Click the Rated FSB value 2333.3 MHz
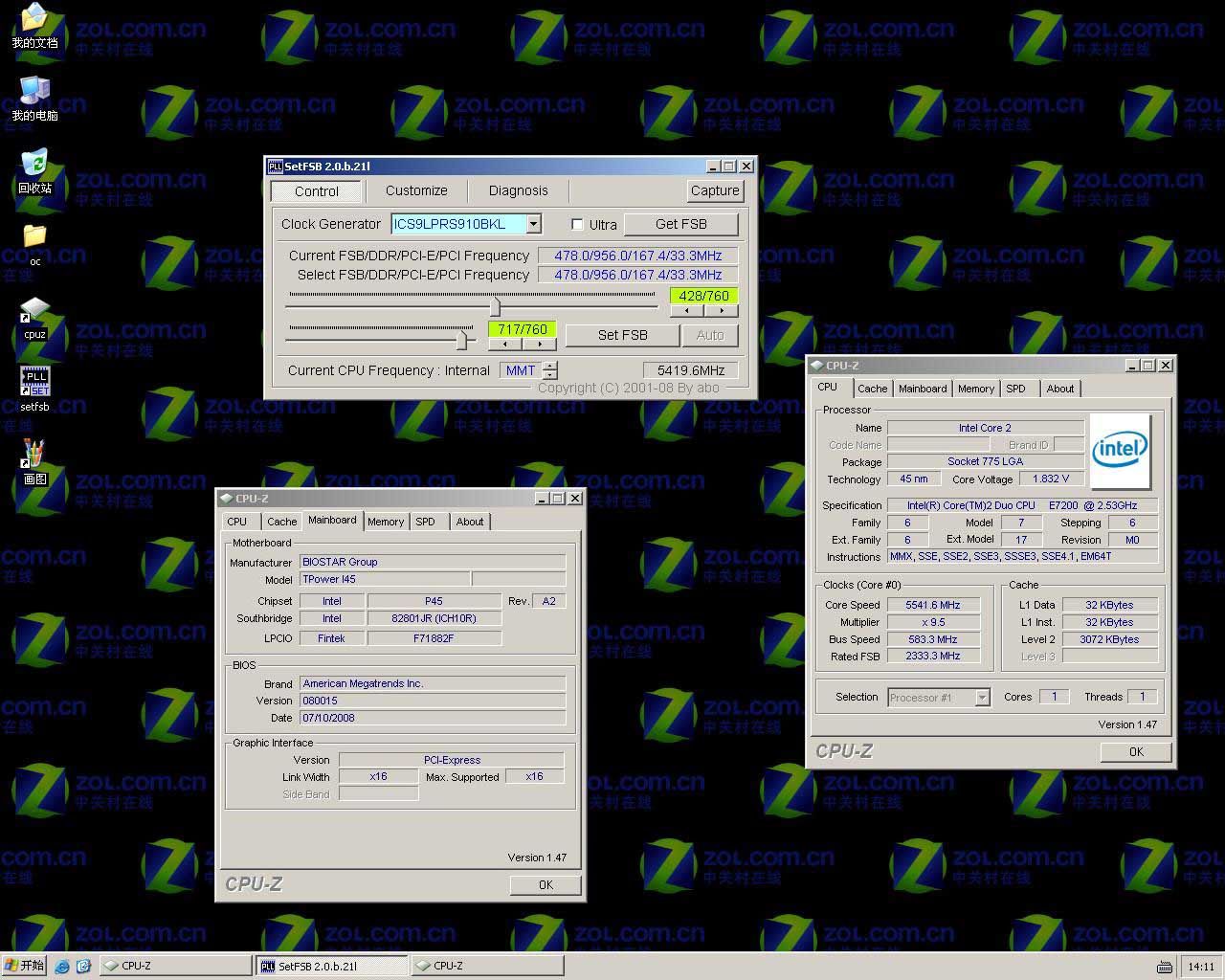This screenshot has height=980, width=1225. (x=932, y=657)
